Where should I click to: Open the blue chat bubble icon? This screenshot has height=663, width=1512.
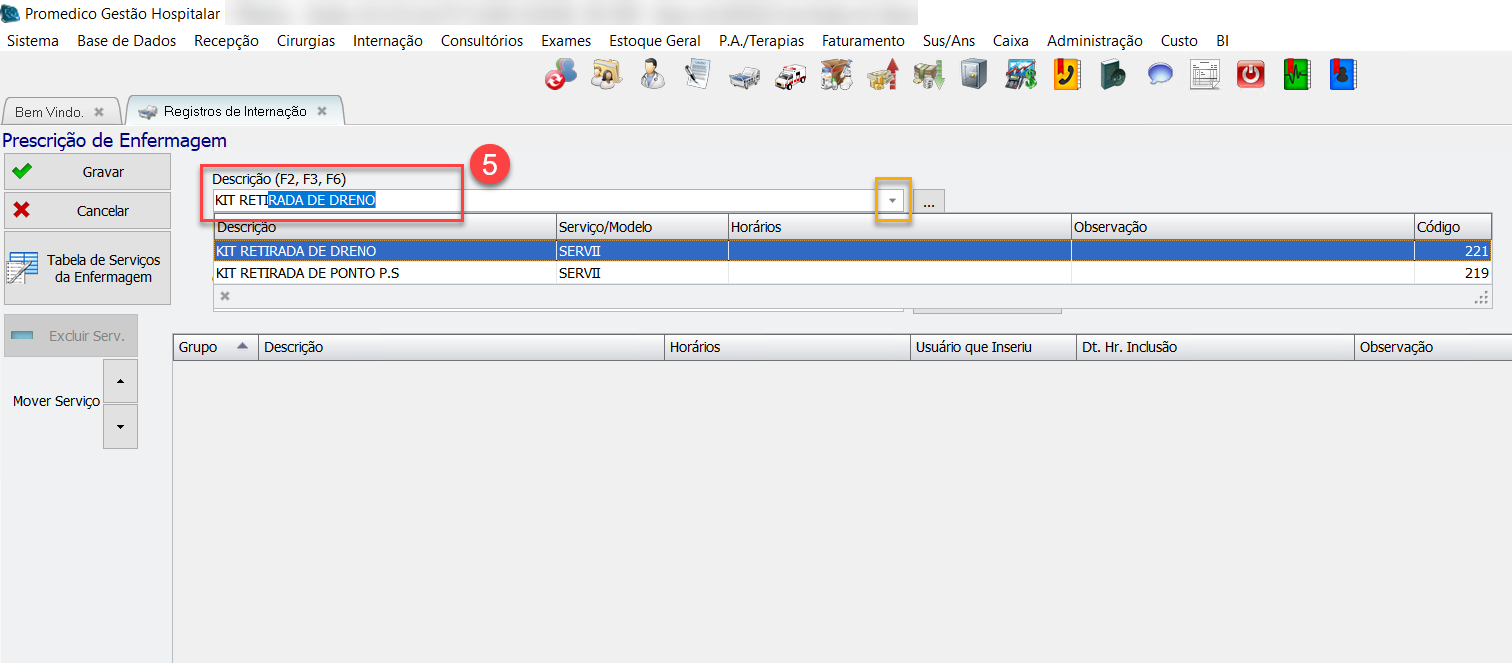coord(1159,75)
